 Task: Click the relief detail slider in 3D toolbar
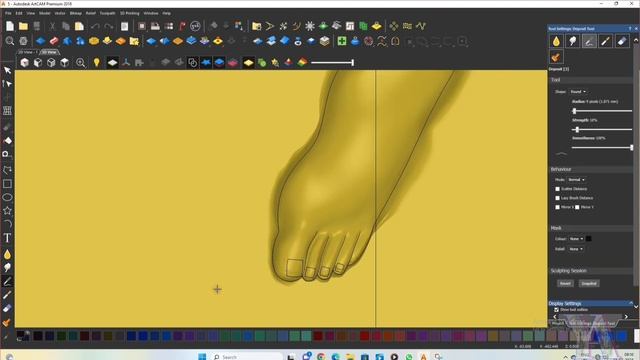click(x=332, y=62)
